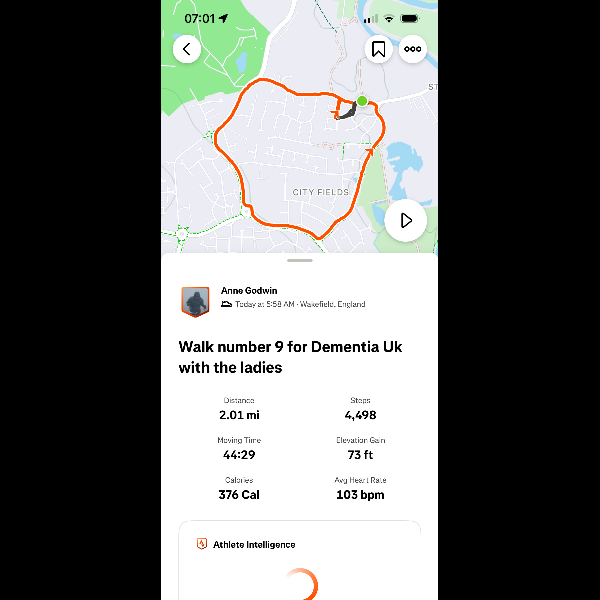The image size is (600, 600).
Task: Tap the battery icon in status bar
Action: coord(410,19)
